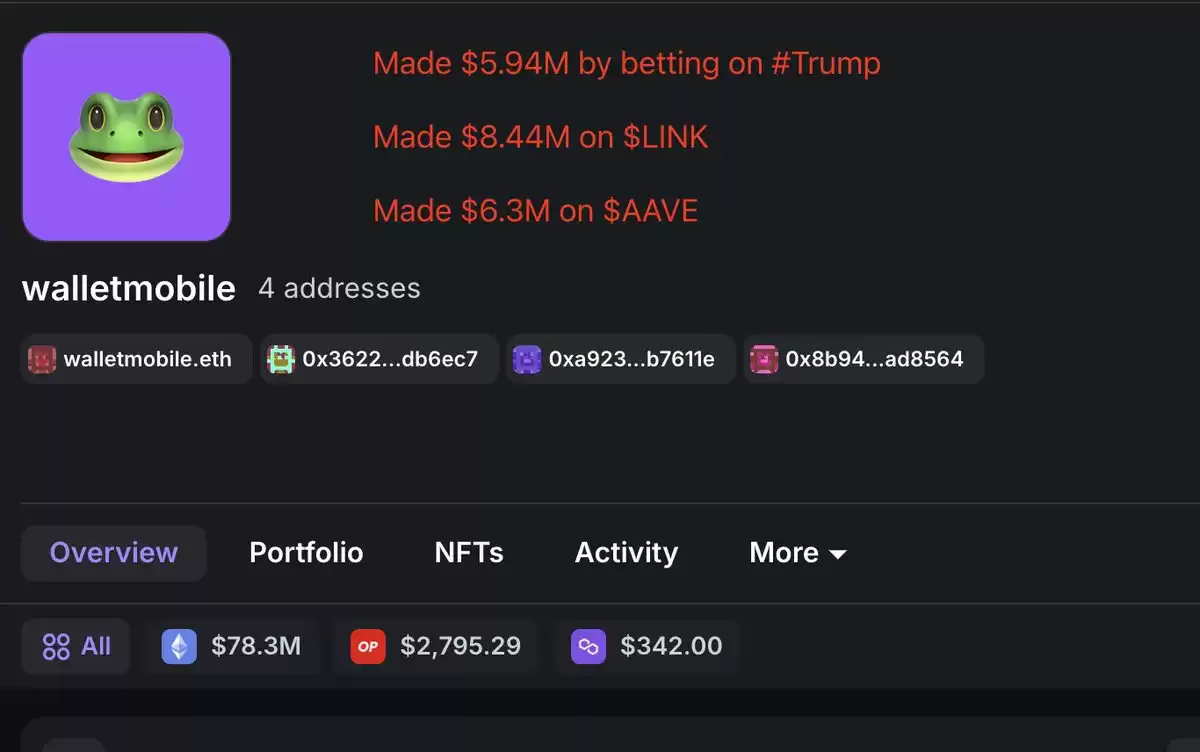Screen dimensions: 1200x752
Task: Click the arrow next to More
Action: pos(838,555)
